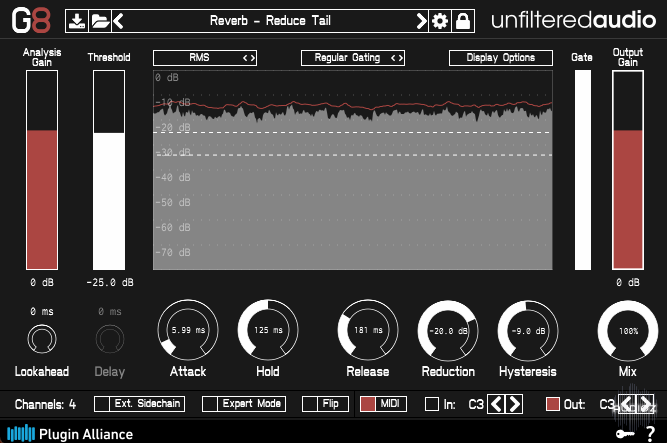Click MIDI In note next arrow
The image size is (667, 443).
click(514, 404)
